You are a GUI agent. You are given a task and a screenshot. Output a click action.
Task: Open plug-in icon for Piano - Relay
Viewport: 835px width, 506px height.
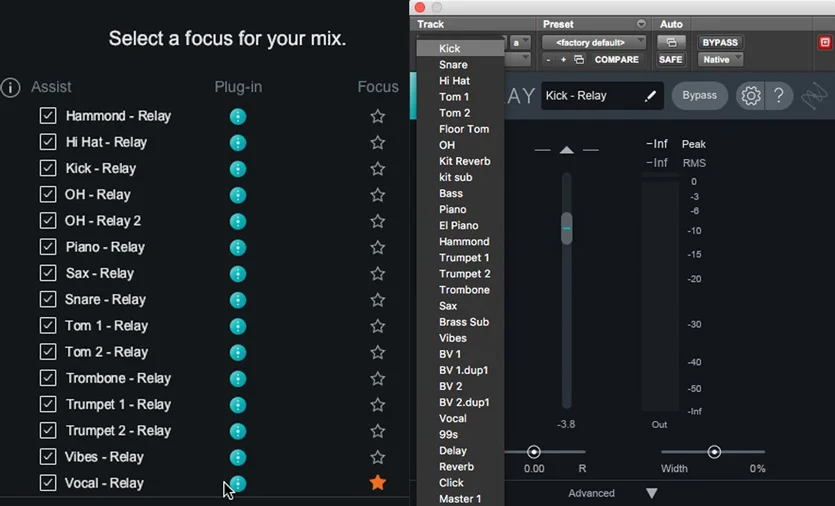pyautogui.click(x=238, y=247)
